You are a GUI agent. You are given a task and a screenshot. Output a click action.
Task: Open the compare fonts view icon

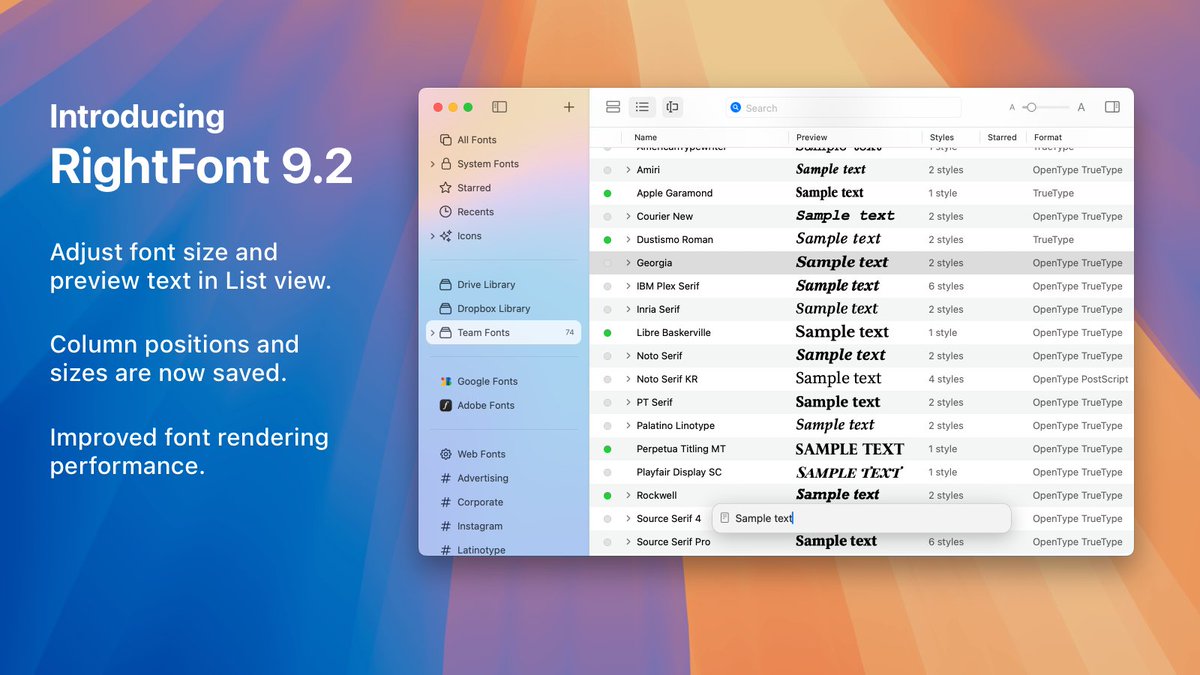pyautogui.click(x=672, y=107)
